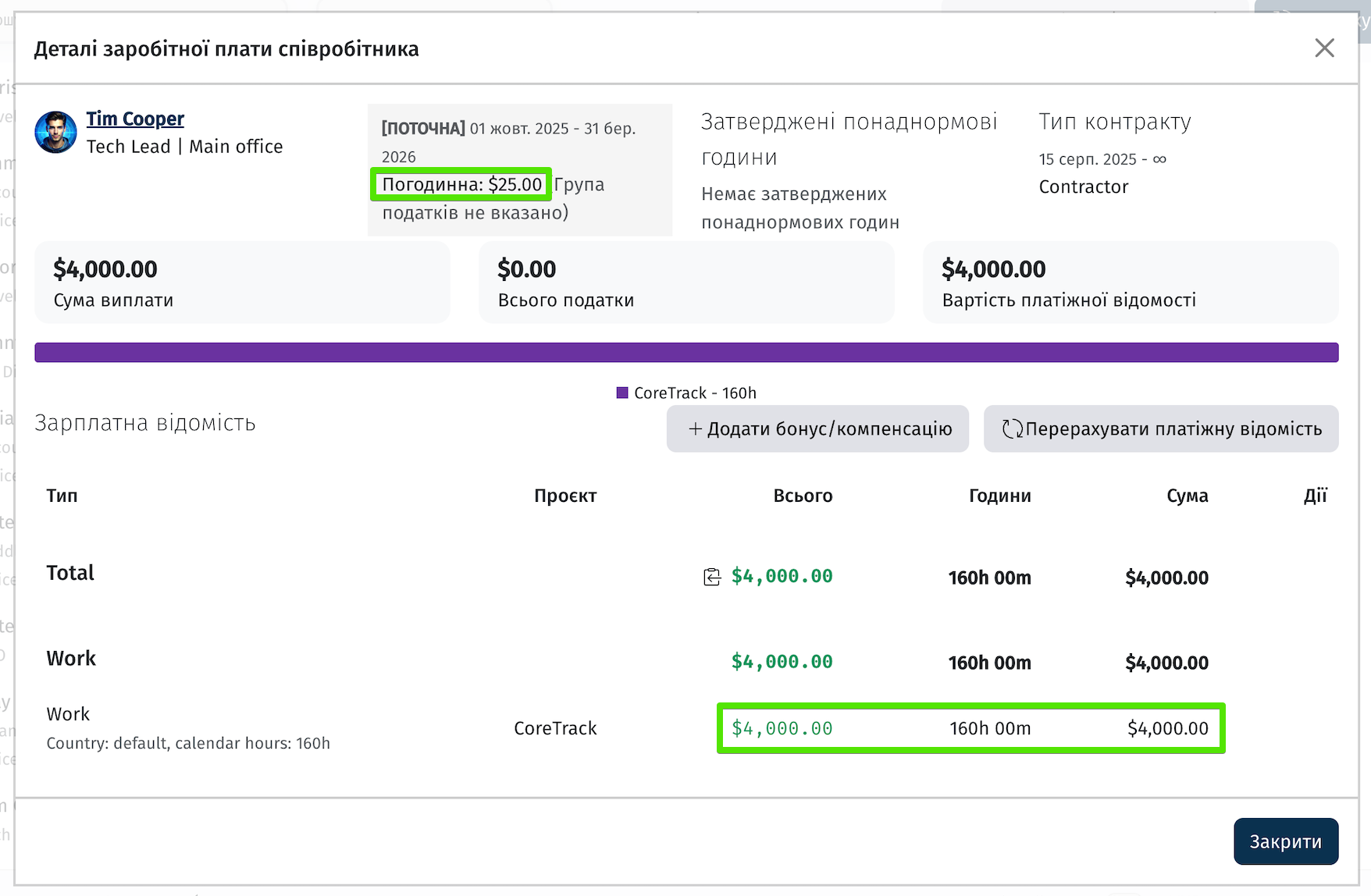Select the Вартість платіжної відомості card
The height and width of the screenshot is (896, 1371).
pos(1130,283)
